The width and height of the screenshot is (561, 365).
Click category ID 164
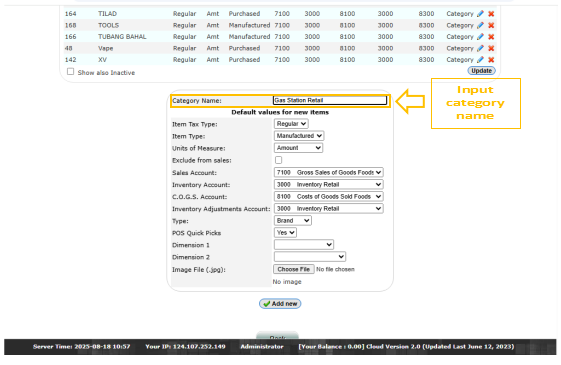click(70, 14)
